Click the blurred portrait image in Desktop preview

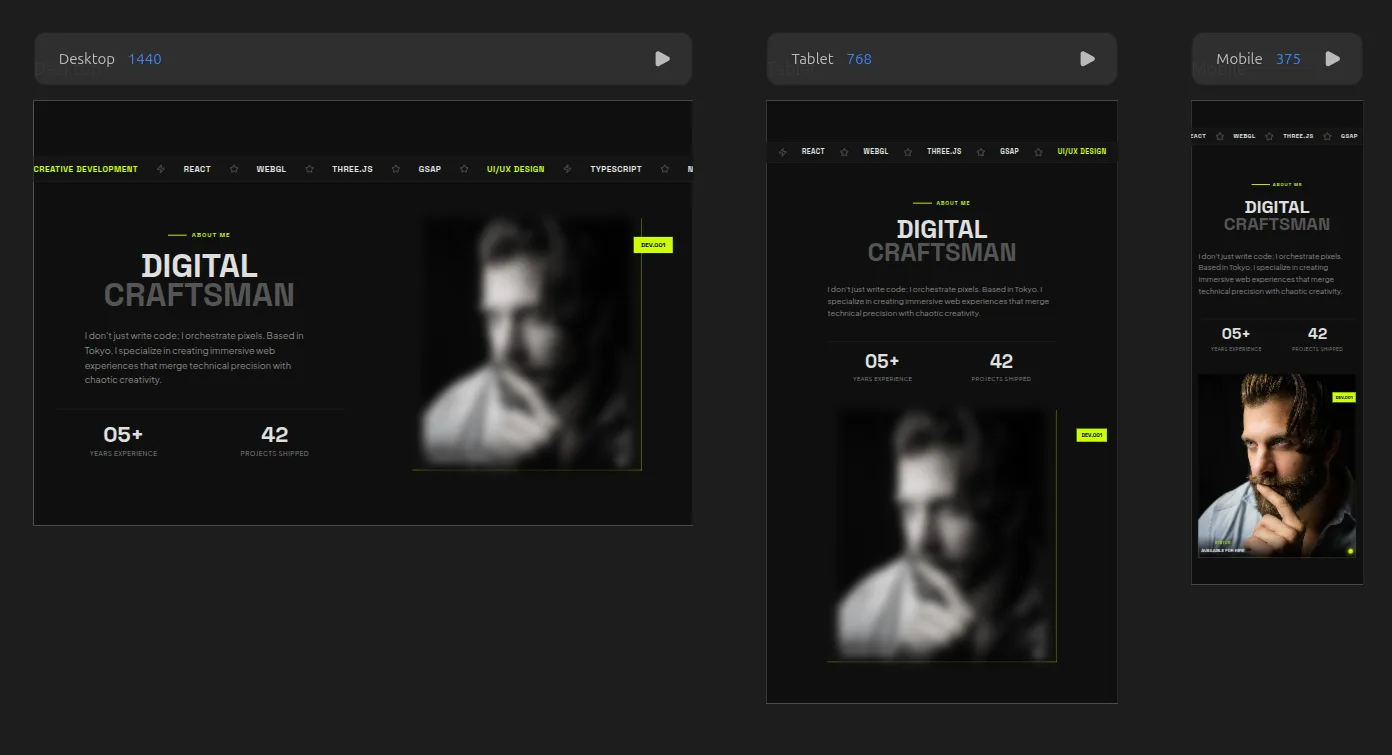[527, 343]
